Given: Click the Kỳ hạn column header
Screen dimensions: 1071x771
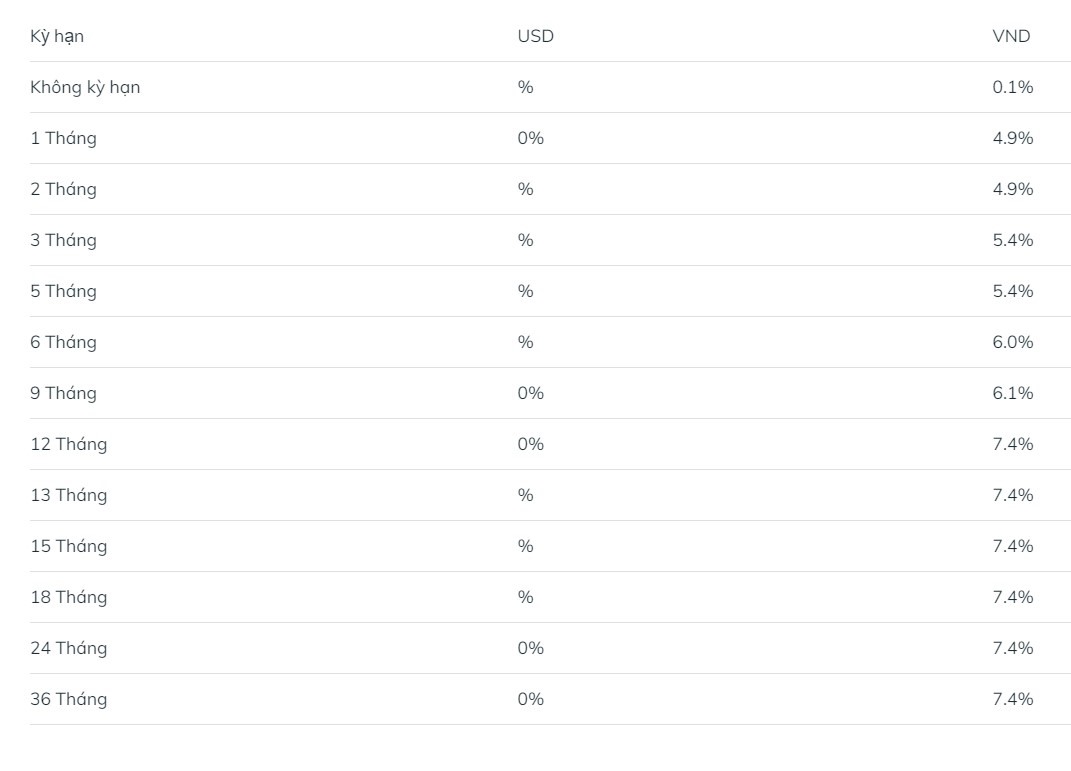Looking at the screenshot, I should pos(57,36).
